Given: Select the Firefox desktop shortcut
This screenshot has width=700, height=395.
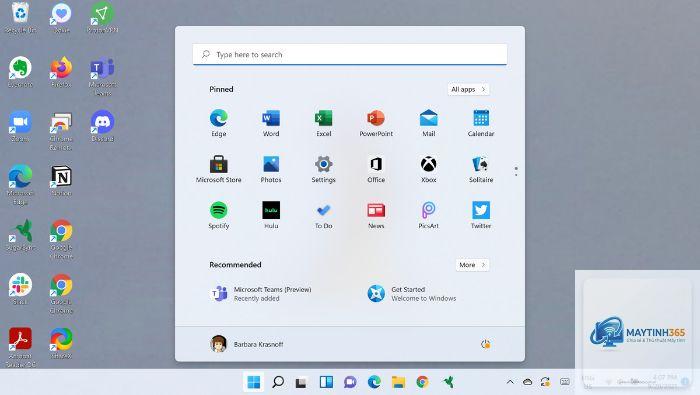Looking at the screenshot, I should pyautogui.click(x=61, y=72).
